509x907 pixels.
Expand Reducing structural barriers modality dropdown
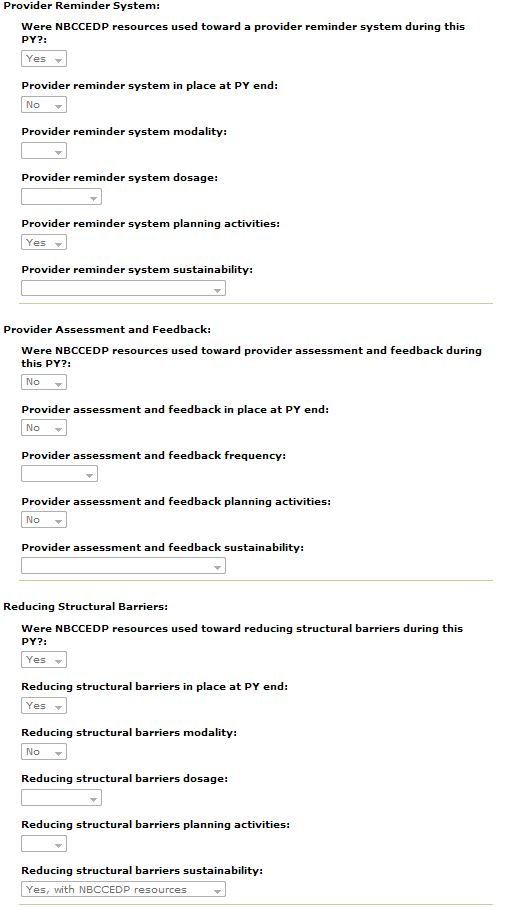pos(44,752)
